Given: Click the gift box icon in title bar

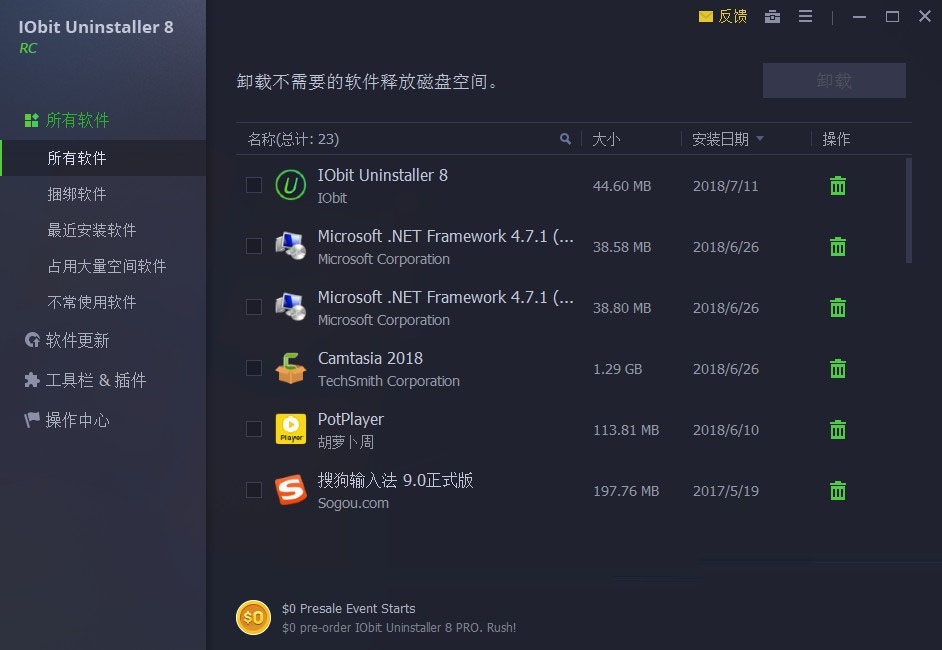Looking at the screenshot, I should click(772, 17).
